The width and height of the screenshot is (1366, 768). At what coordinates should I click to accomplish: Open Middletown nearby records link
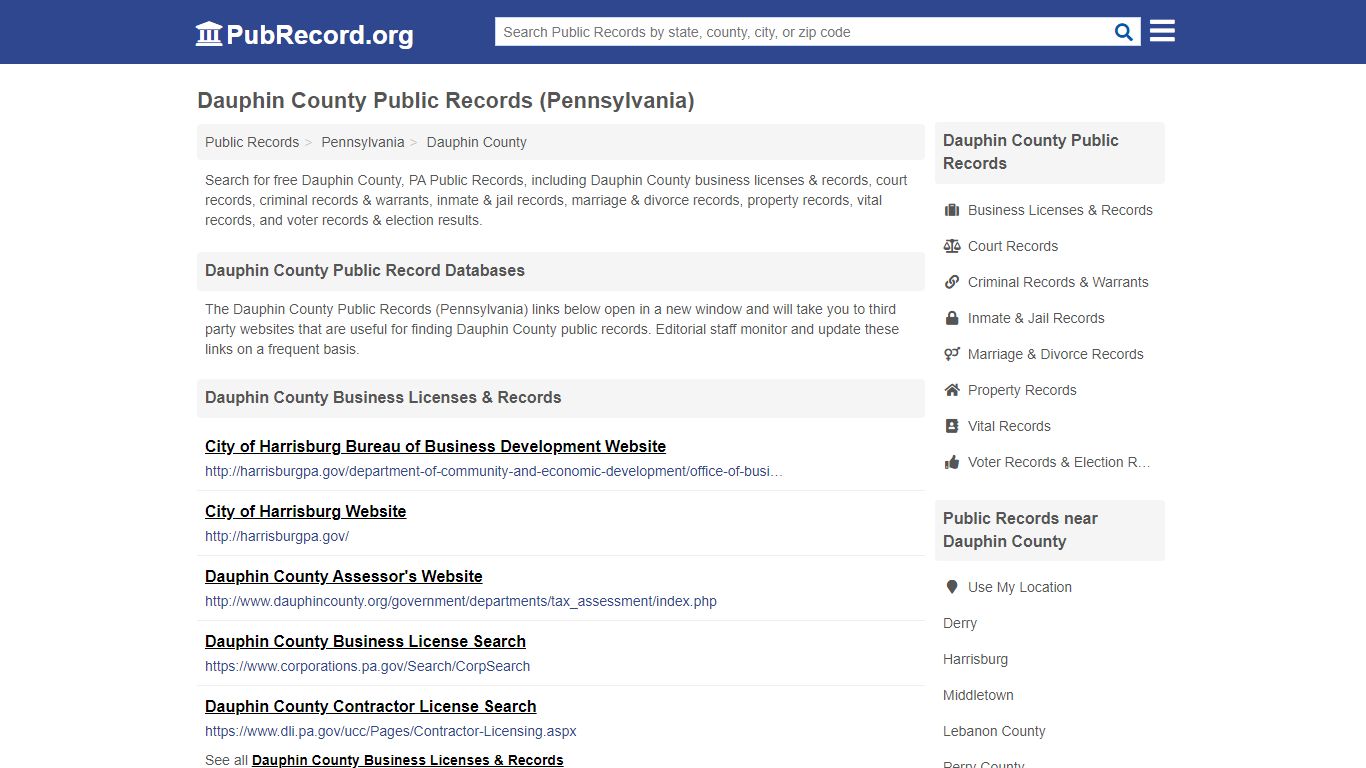978,695
